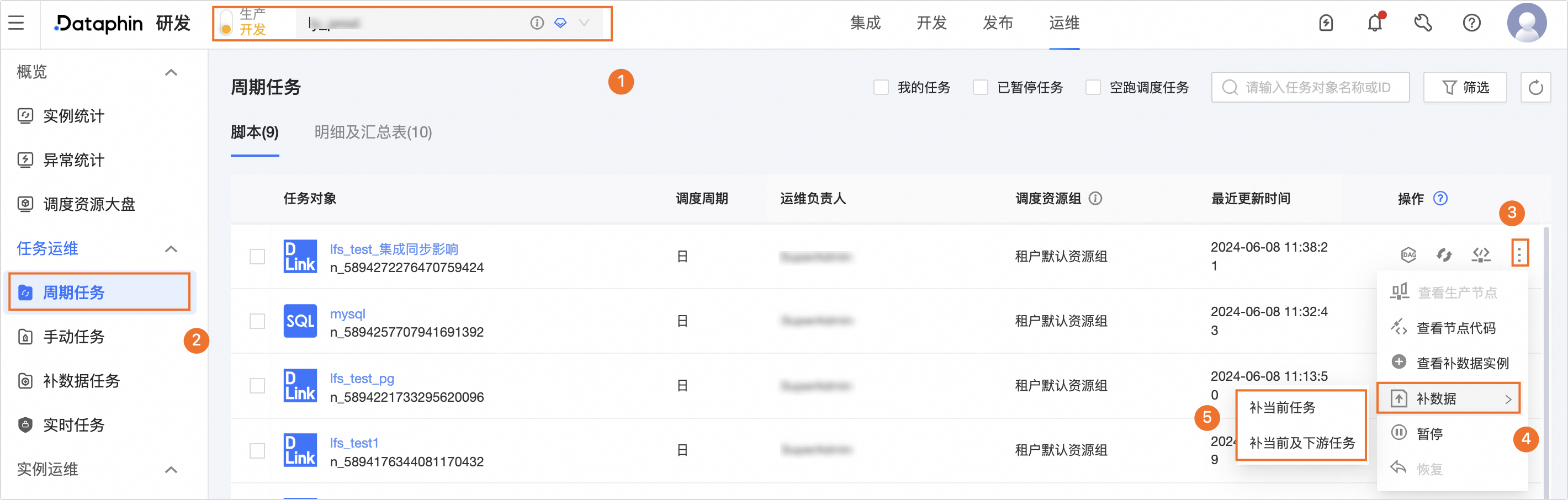The height and width of the screenshot is (500, 1568).
Task: Collapse the 概览 sidebar section
Action: click(171, 72)
